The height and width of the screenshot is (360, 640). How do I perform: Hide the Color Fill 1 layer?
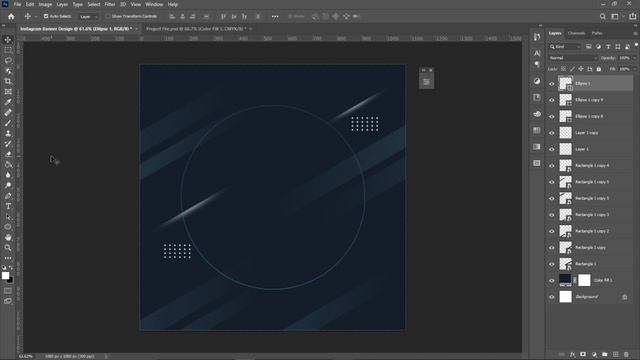point(552,280)
